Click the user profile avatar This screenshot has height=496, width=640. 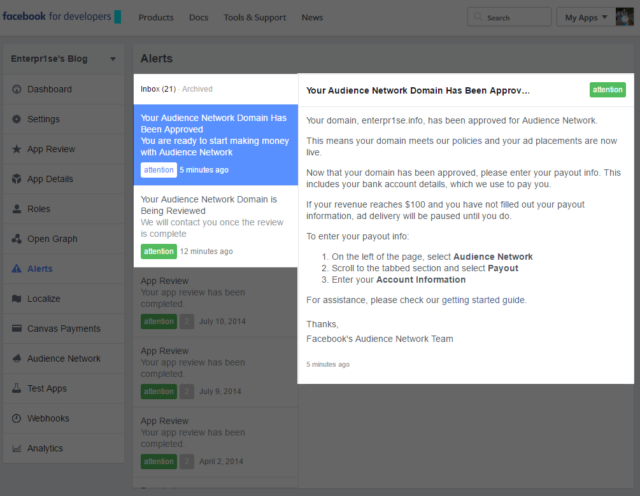tap(624, 17)
